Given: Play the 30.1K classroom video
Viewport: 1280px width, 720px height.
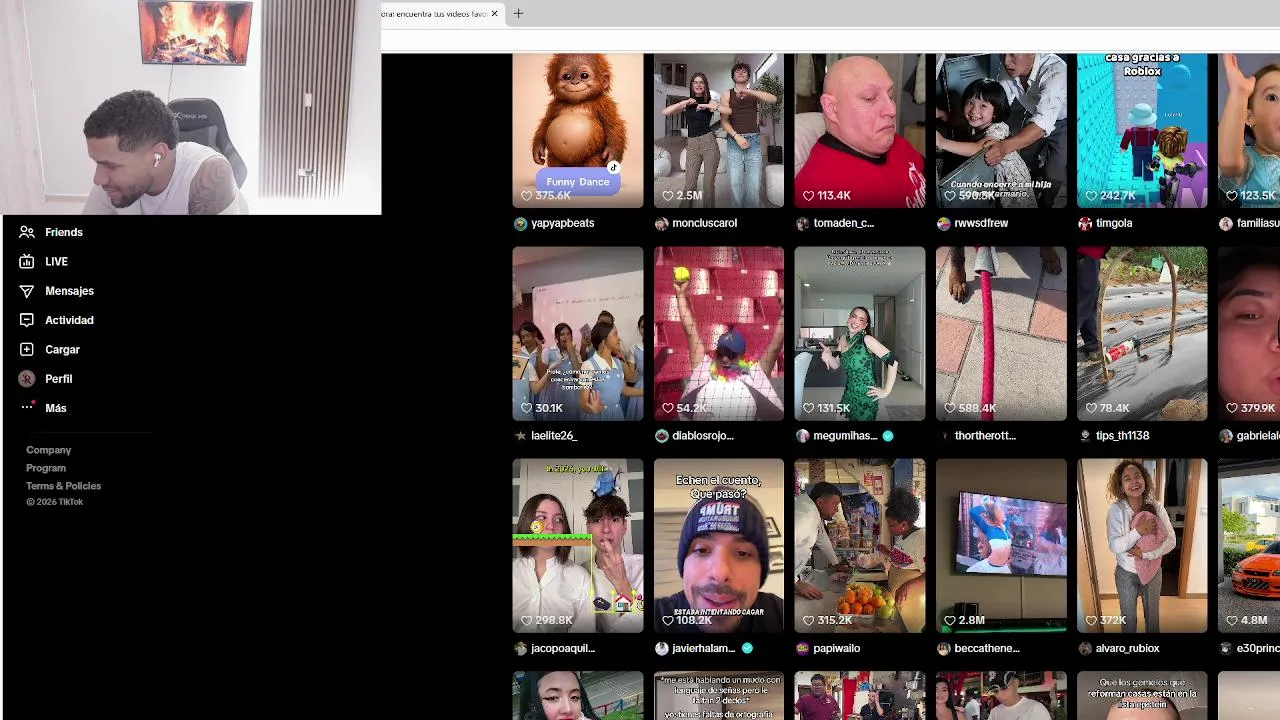Looking at the screenshot, I should click(578, 333).
